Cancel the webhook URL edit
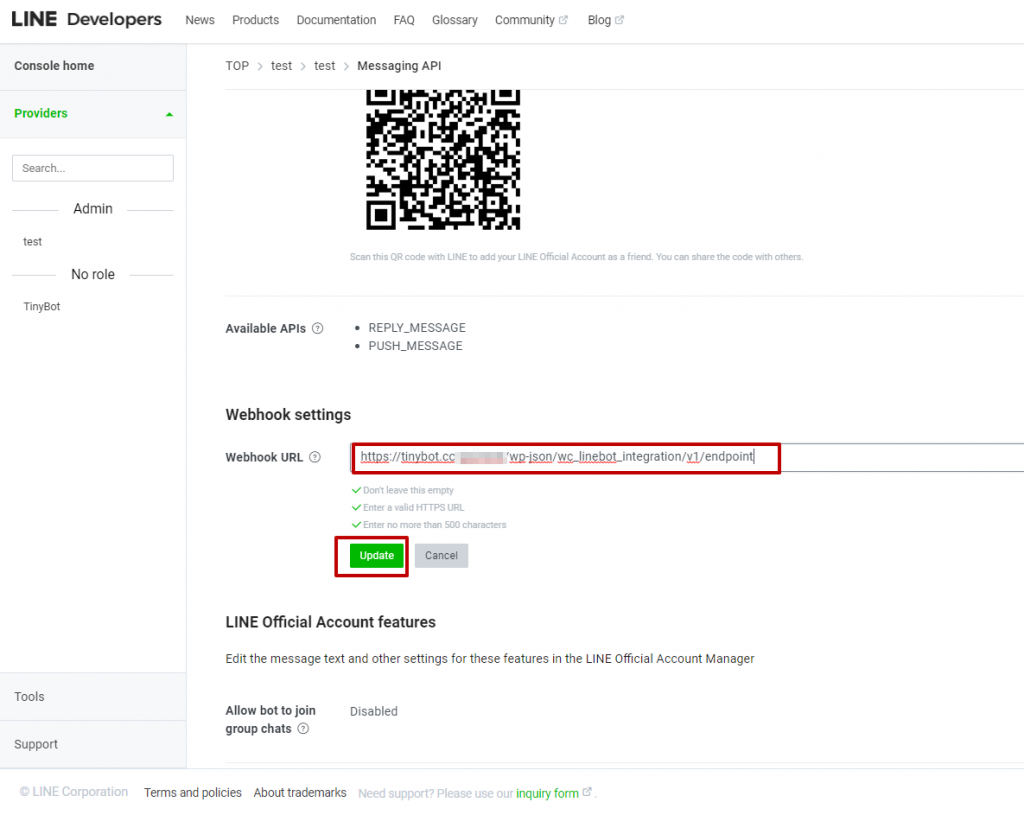This screenshot has width=1024, height=815. (441, 555)
